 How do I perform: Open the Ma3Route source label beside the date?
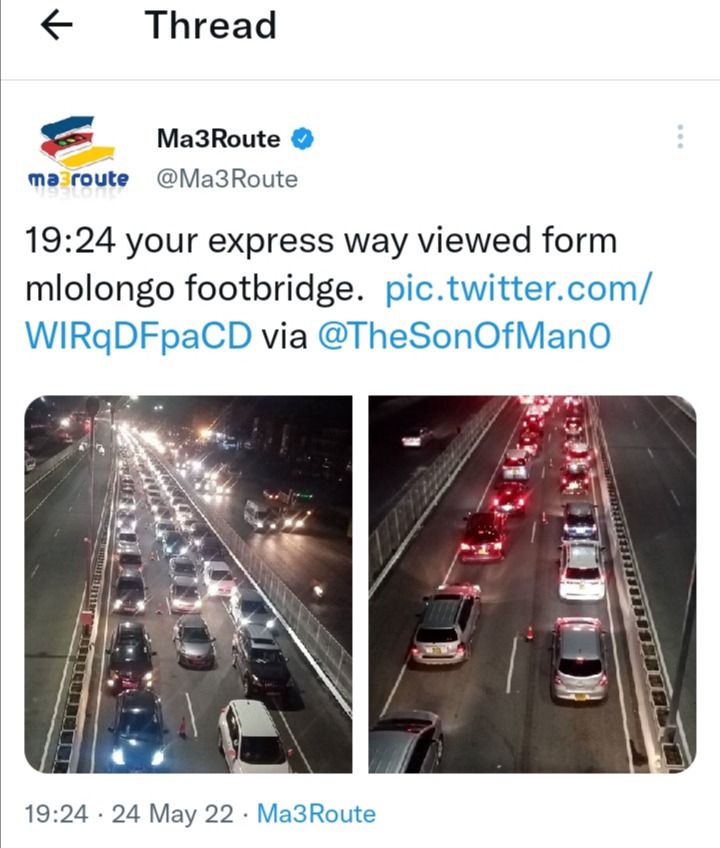point(316,814)
